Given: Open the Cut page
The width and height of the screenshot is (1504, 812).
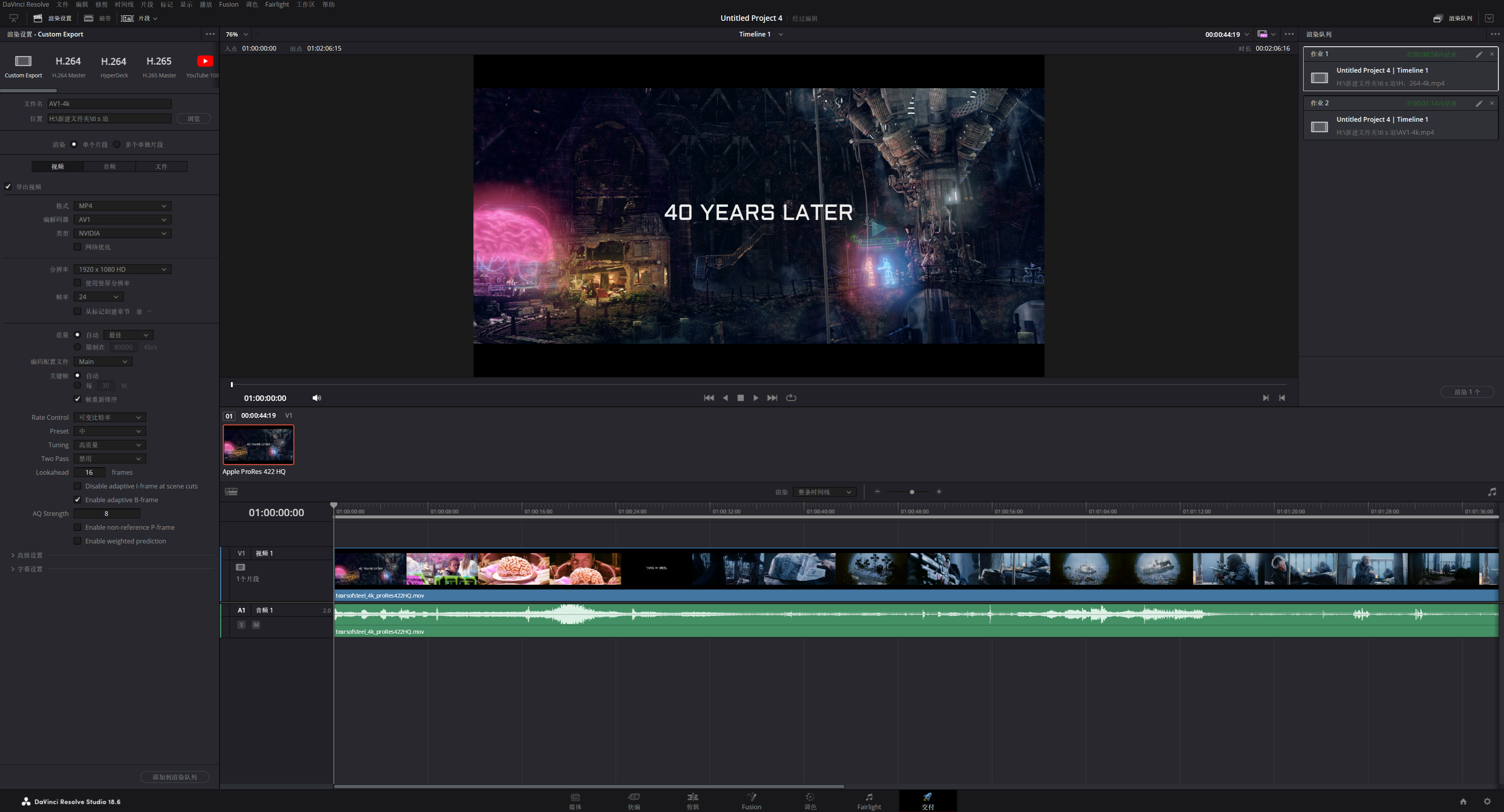Looking at the screenshot, I should pos(634,801).
